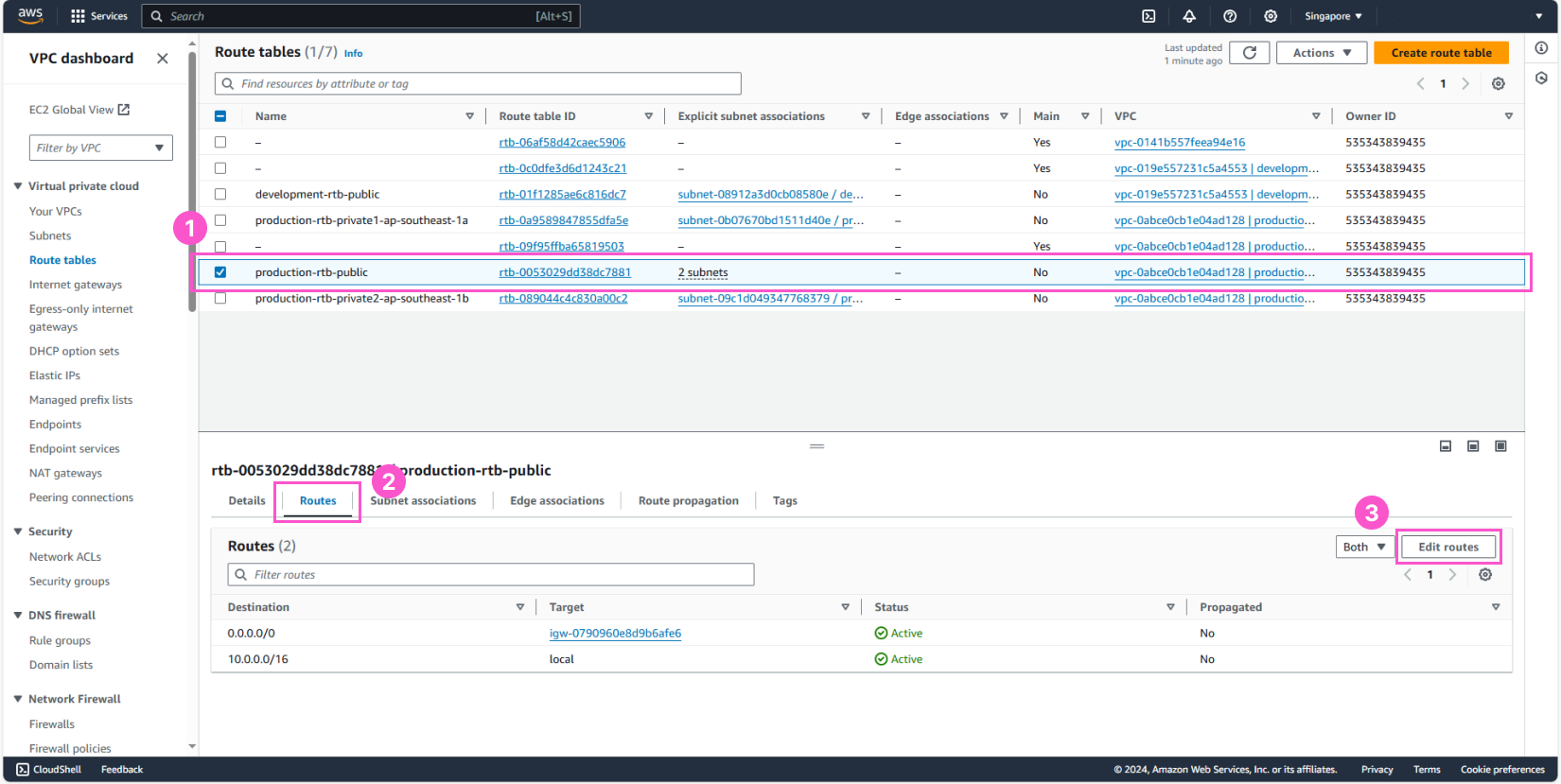This screenshot has width=1561, height=784.
Task: Focus the Find resources search field
Action: [x=478, y=84]
